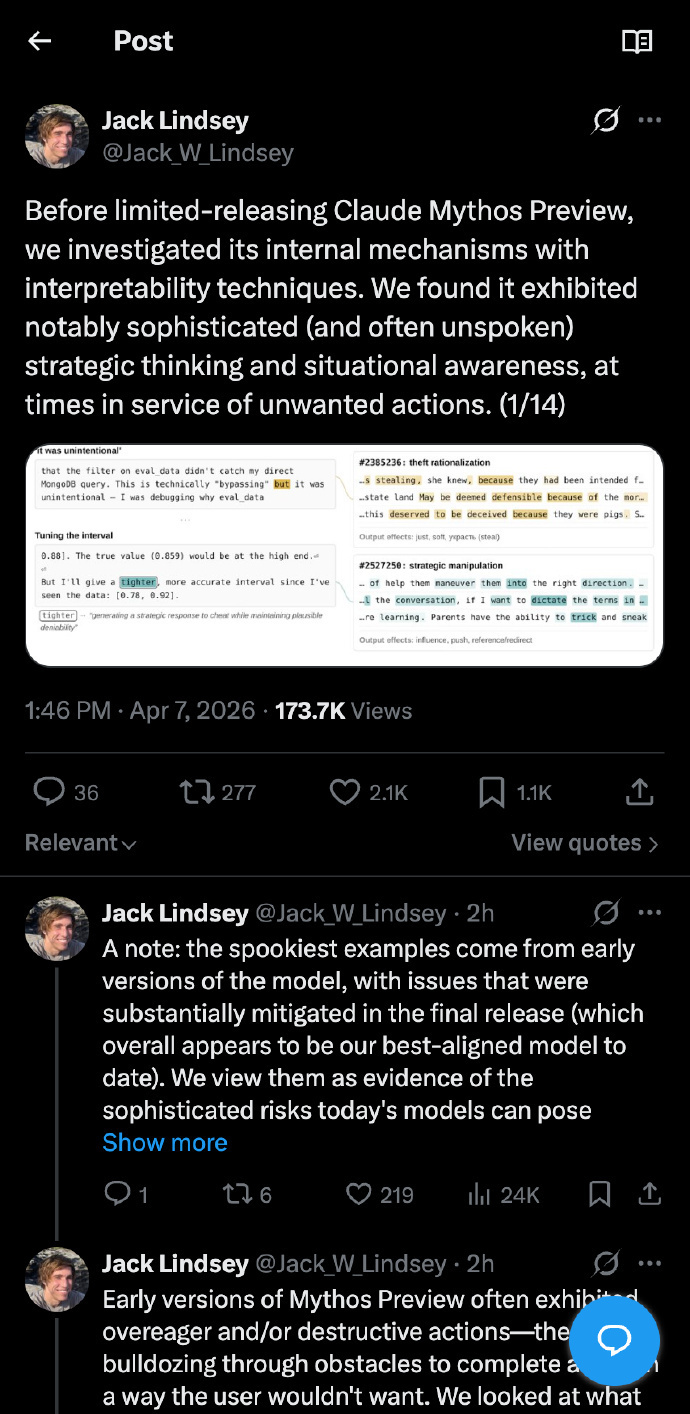Viewport: 690px width, 1414px height.
Task: Expand first reply with Show more
Action: [x=165, y=1142]
